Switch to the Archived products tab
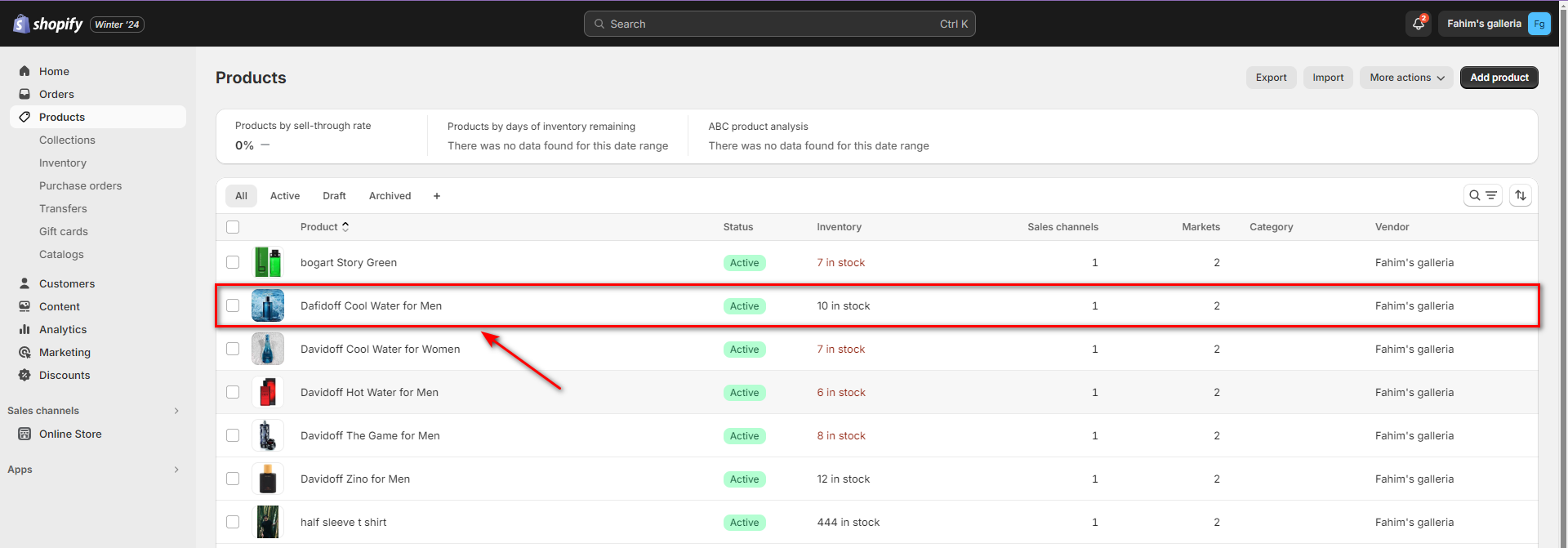The image size is (1568, 548). point(390,196)
